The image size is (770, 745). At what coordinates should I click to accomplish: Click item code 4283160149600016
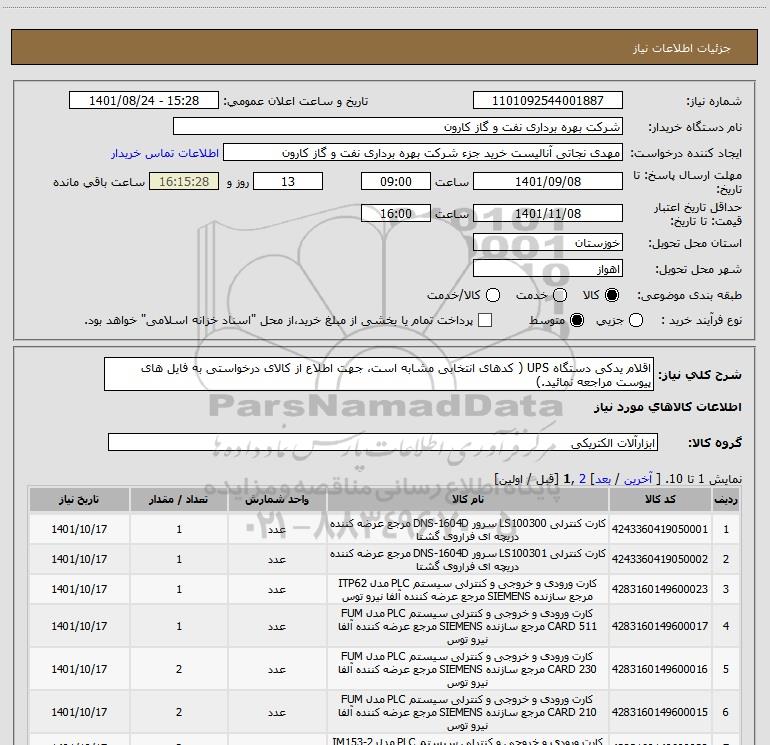[x=660, y=669]
